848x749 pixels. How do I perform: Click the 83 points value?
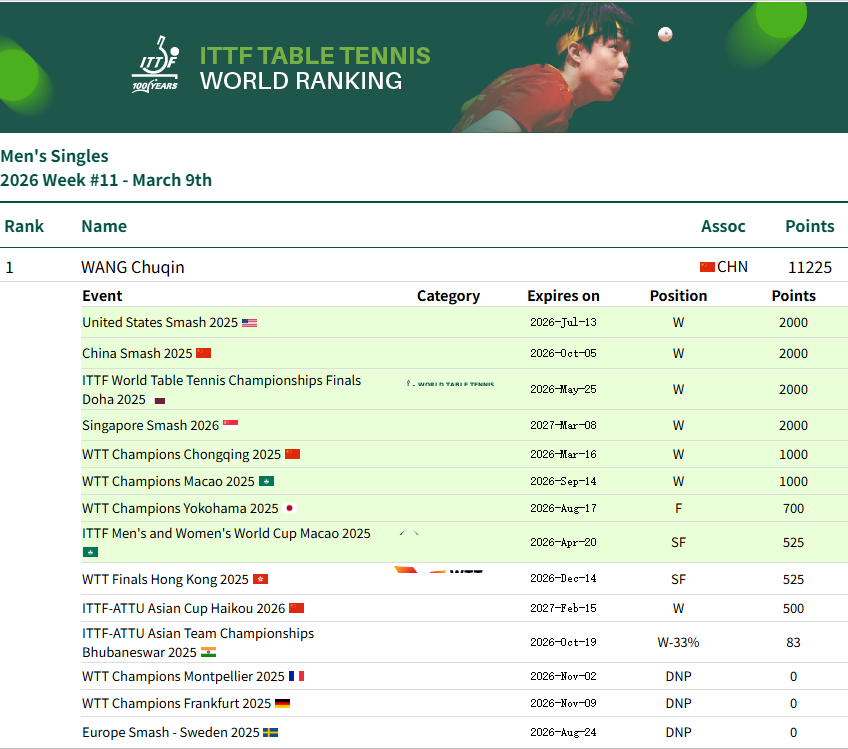(793, 642)
